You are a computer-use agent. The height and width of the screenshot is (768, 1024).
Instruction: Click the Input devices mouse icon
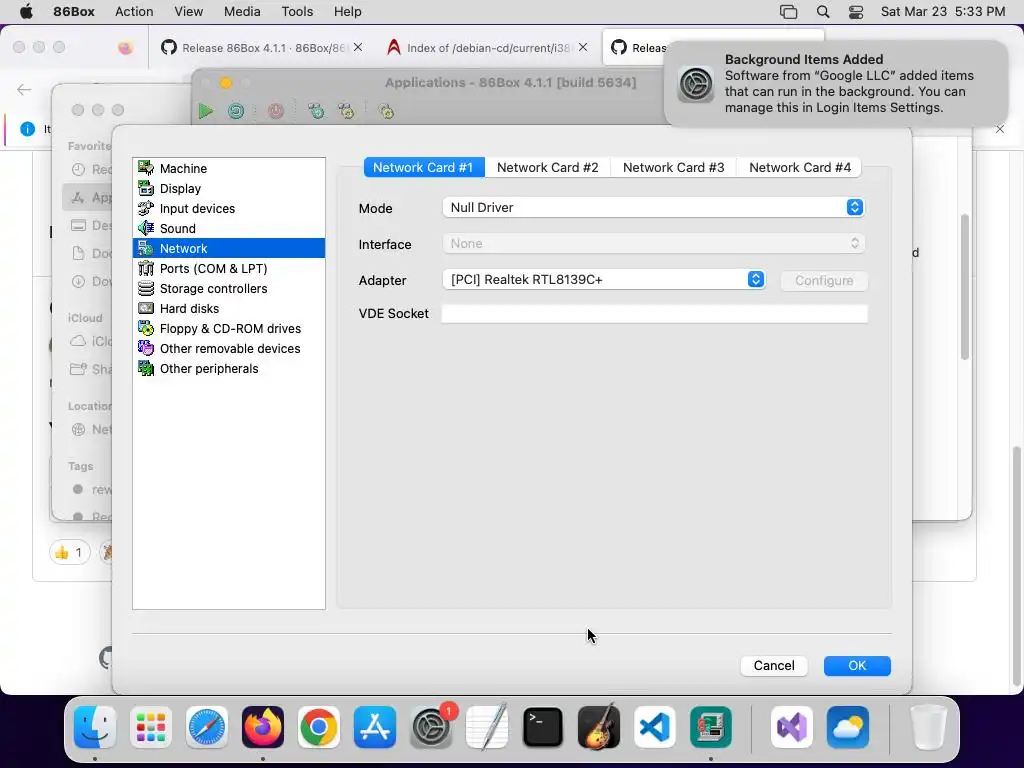coord(146,208)
